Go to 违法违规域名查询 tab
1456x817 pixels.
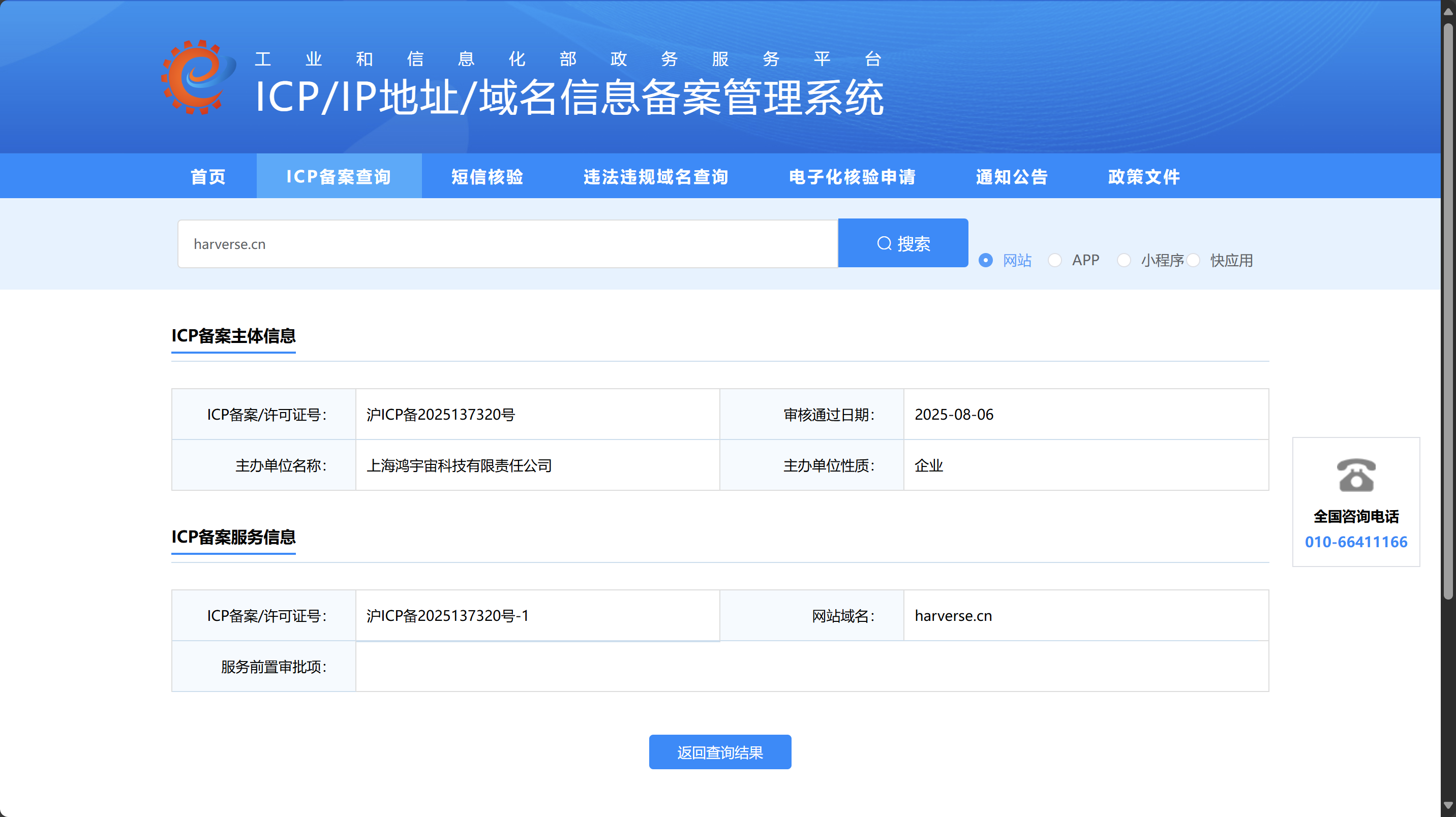point(656,177)
